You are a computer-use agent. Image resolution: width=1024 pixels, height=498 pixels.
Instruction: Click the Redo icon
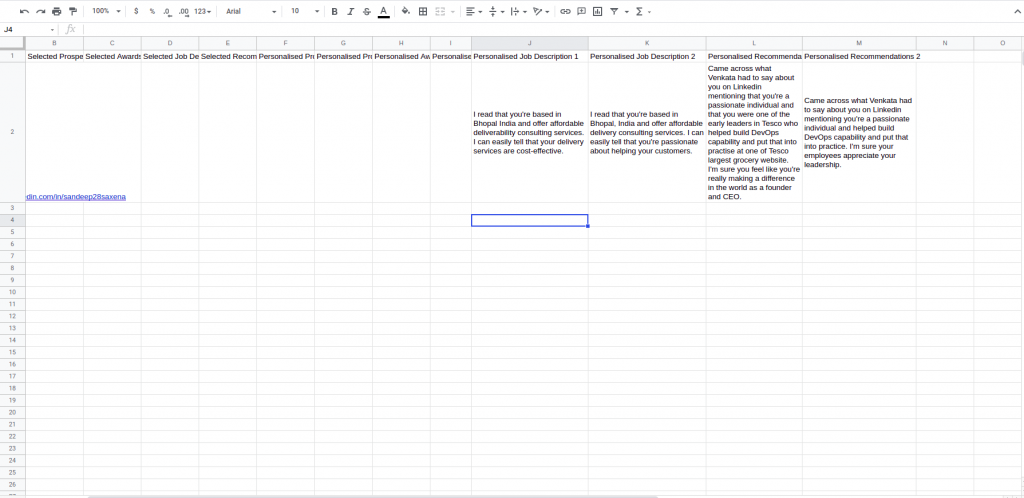click(40, 11)
